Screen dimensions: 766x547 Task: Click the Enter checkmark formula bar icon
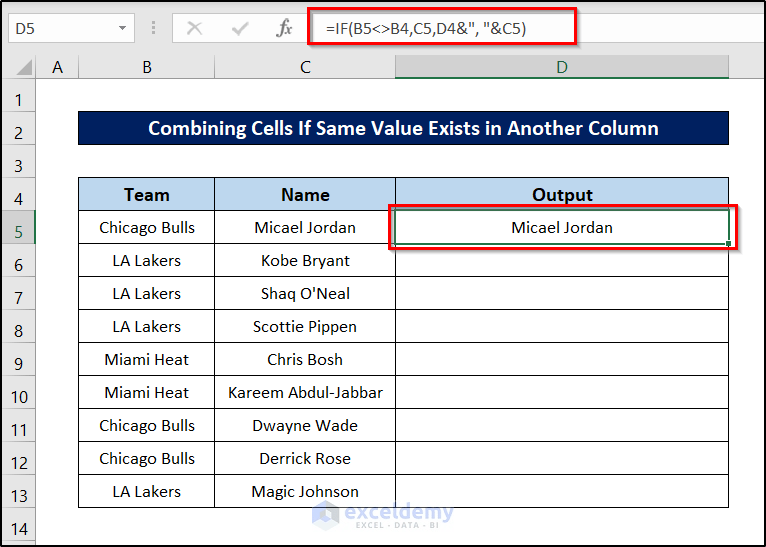tap(240, 28)
